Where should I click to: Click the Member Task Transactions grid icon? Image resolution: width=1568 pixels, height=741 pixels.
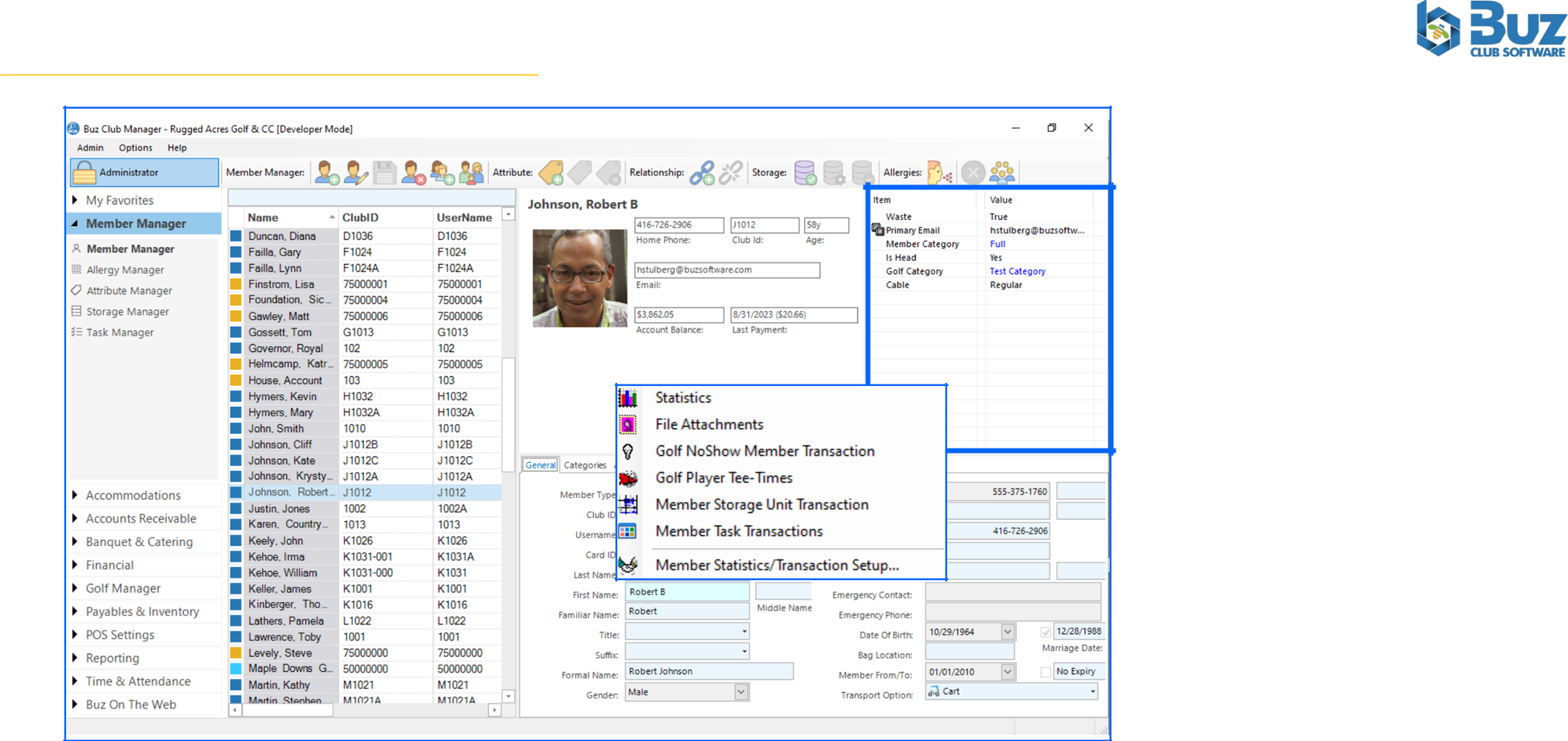click(628, 532)
